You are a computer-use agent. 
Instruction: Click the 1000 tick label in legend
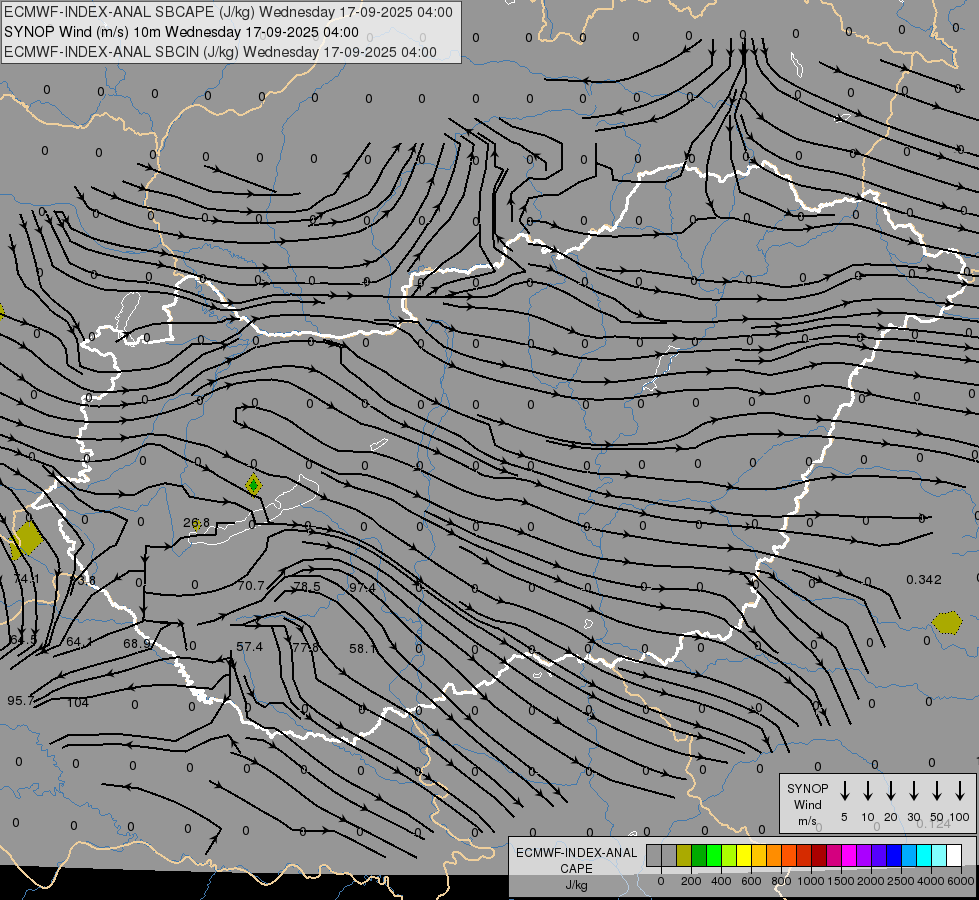pos(811,881)
